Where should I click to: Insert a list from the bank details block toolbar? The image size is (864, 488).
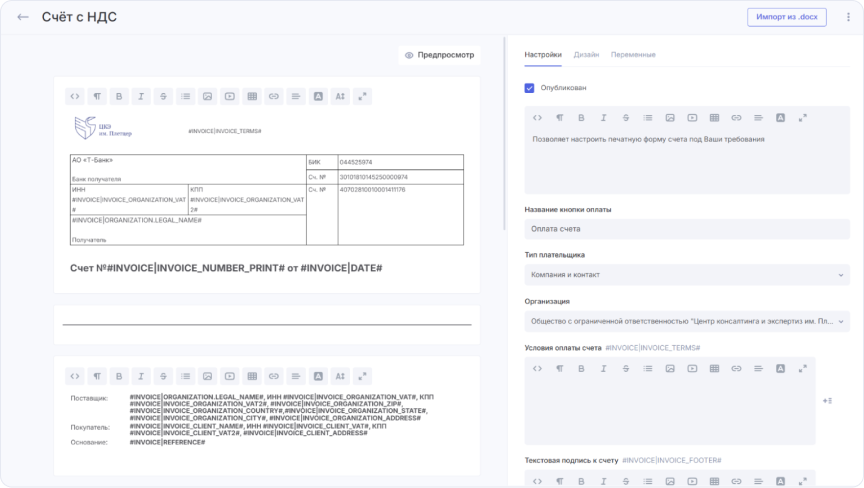[186, 96]
